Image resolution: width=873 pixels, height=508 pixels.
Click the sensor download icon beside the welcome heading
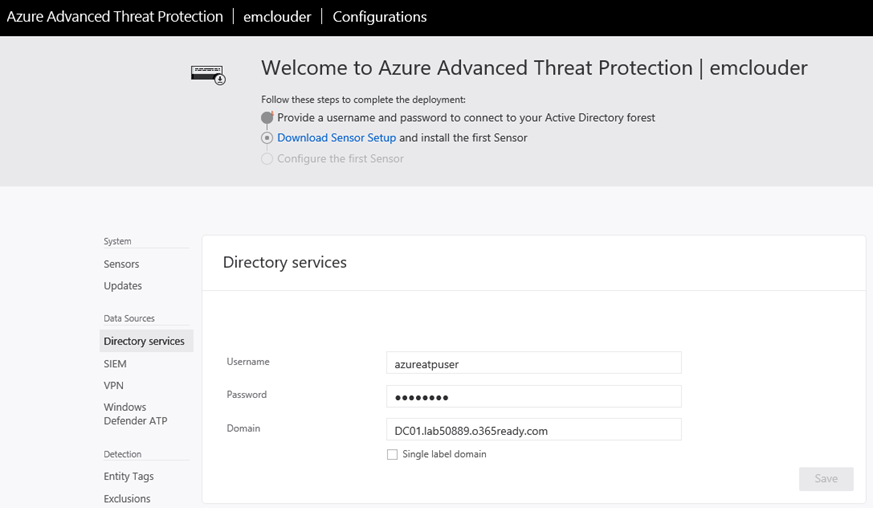208,75
